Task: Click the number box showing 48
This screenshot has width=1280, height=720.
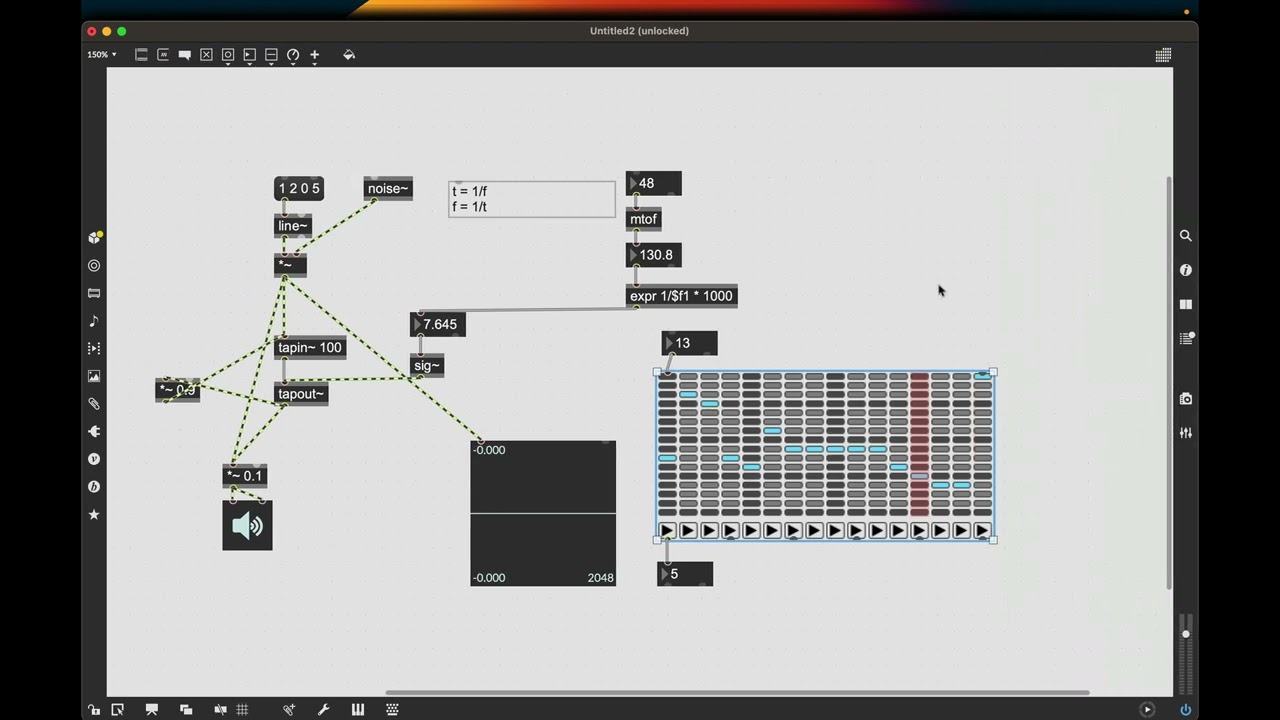Action: [654, 184]
